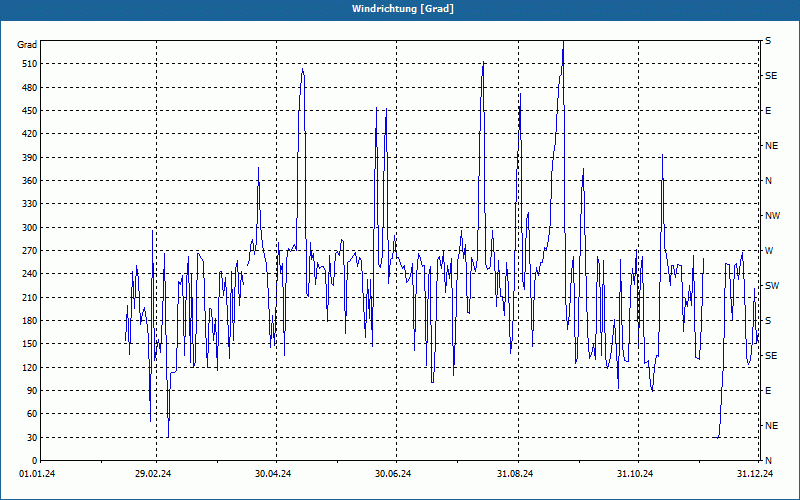
Task: Click the 330 y-axis value
Action: click(x=30, y=204)
